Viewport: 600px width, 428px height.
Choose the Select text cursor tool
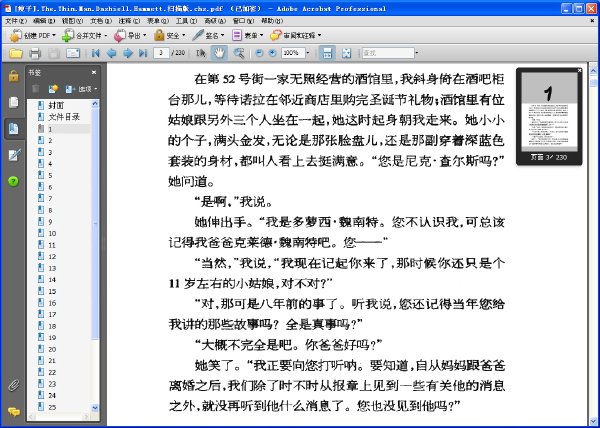(201, 53)
